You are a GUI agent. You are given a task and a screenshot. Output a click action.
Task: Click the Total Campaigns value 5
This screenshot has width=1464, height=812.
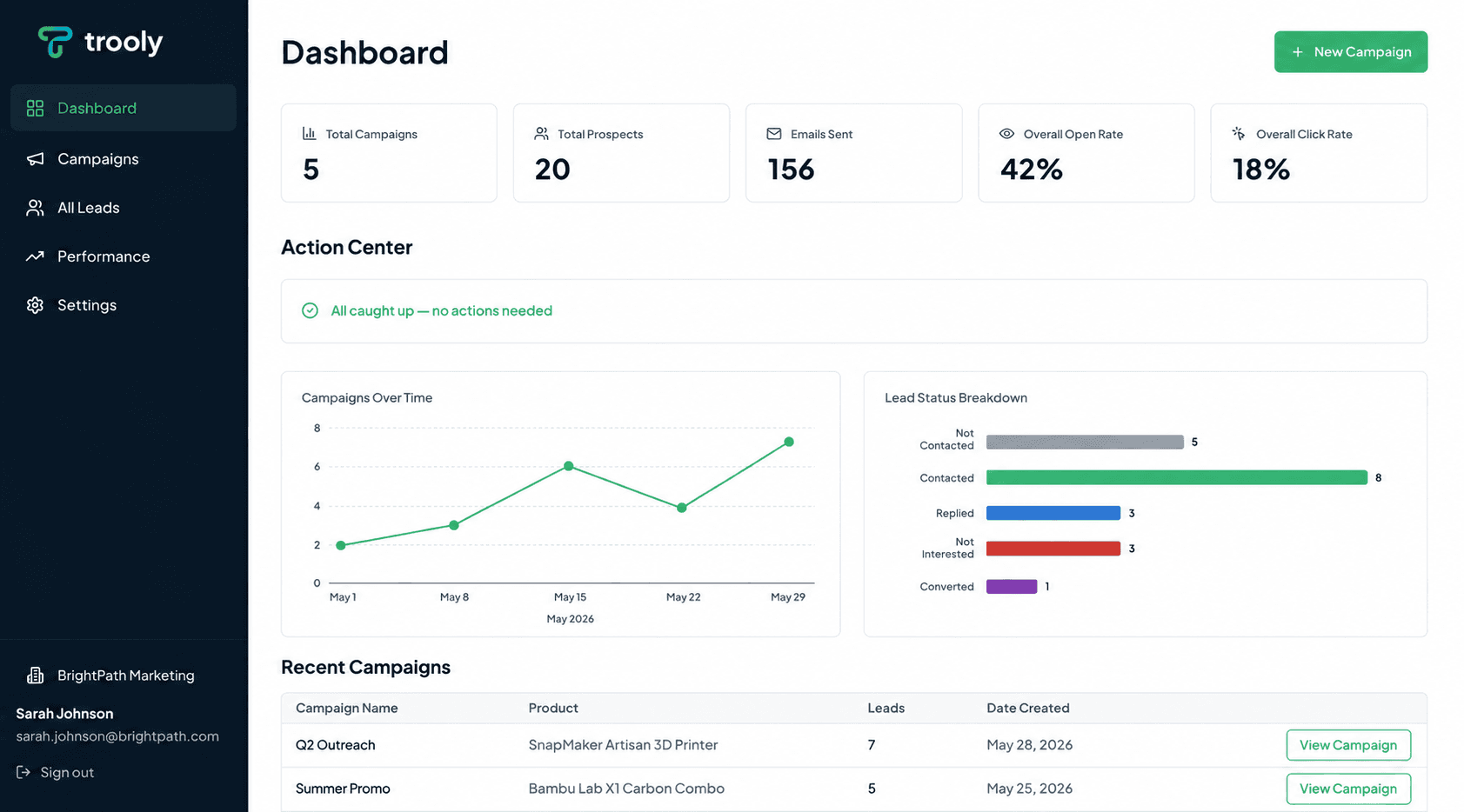click(x=311, y=169)
